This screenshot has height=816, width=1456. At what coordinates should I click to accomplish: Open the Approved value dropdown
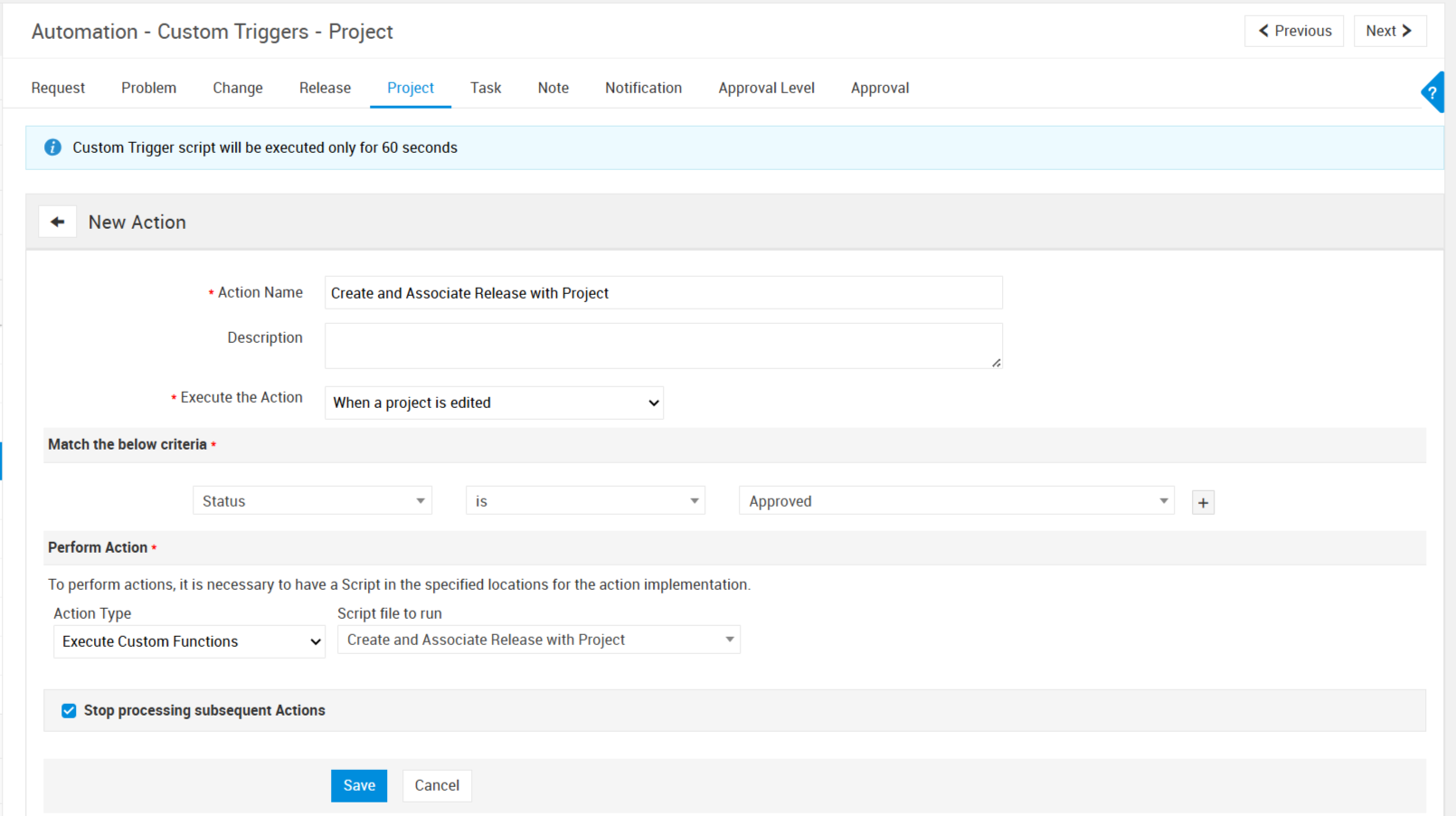[956, 501]
